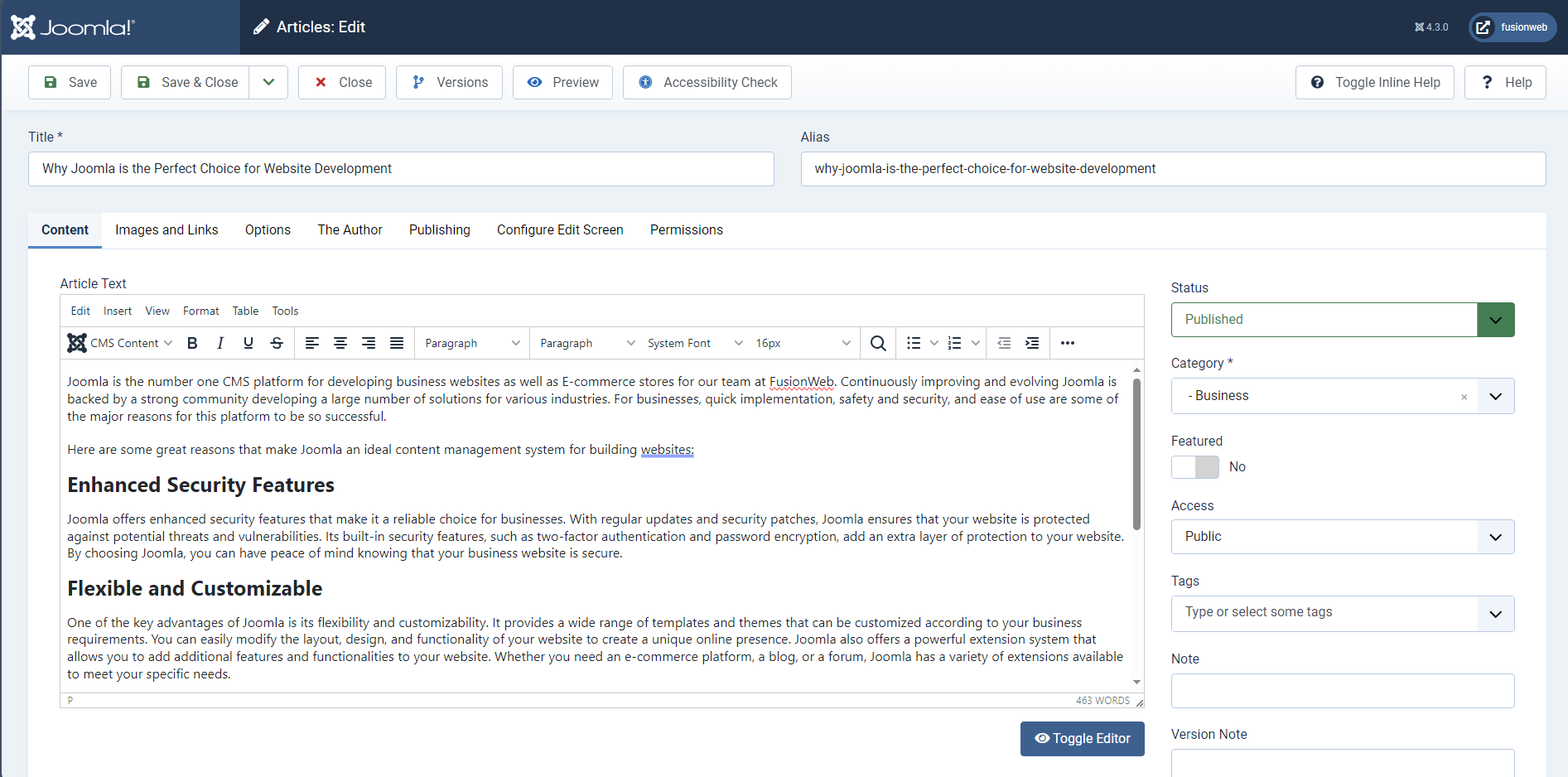Run the Accessibility Check
Screen dimensions: 1568x777
(x=707, y=83)
